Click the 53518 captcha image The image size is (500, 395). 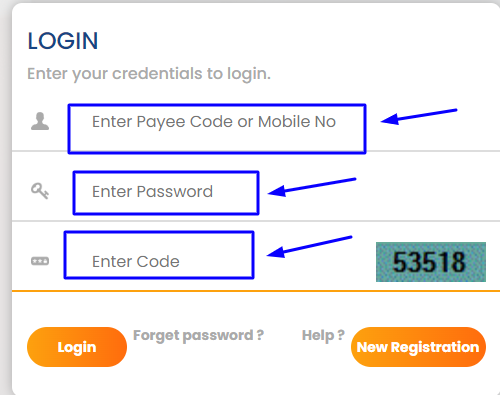click(x=431, y=262)
